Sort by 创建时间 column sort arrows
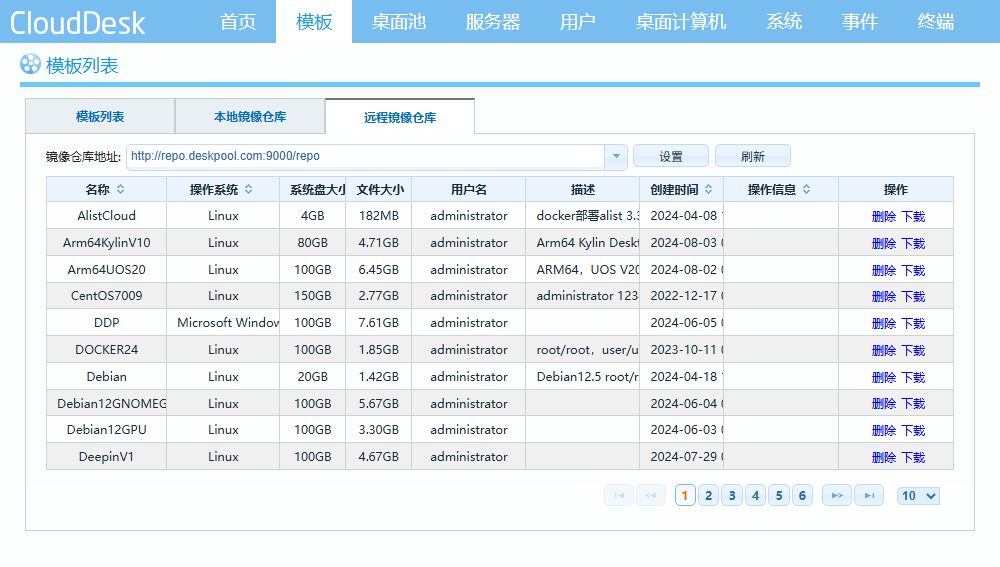 (709, 189)
